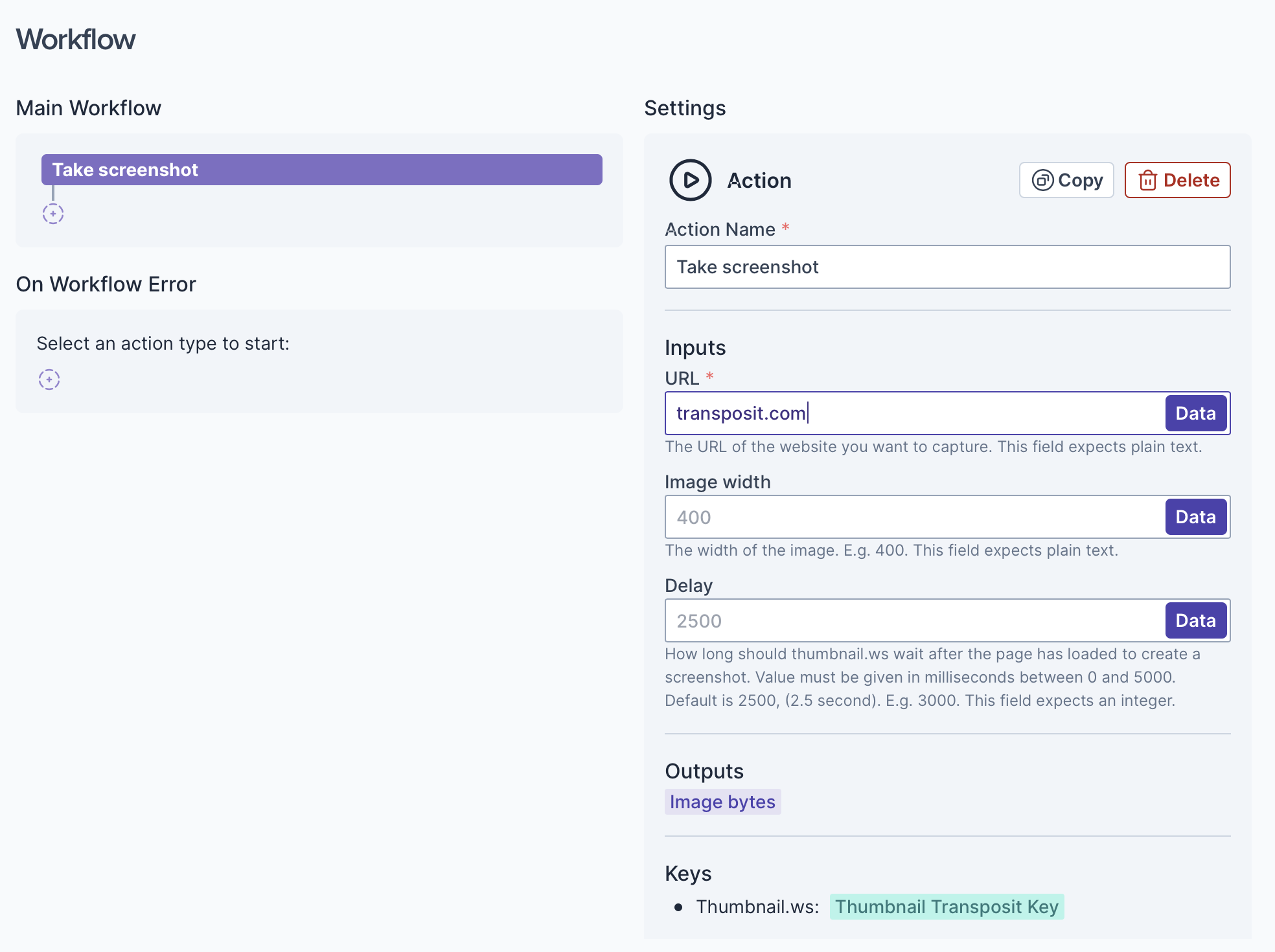This screenshot has width=1275, height=952.
Task: Open Data picker for Image width
Action: click(1195, 517)
